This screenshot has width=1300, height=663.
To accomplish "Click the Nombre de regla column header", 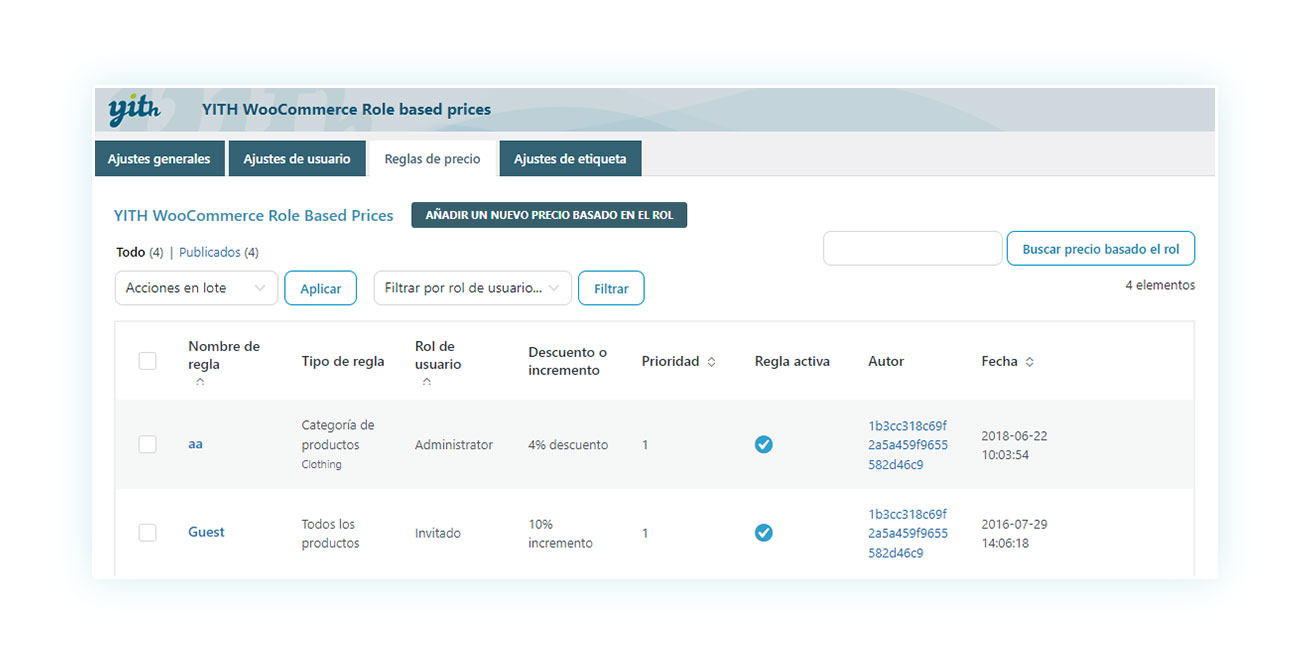I will 224,355.
